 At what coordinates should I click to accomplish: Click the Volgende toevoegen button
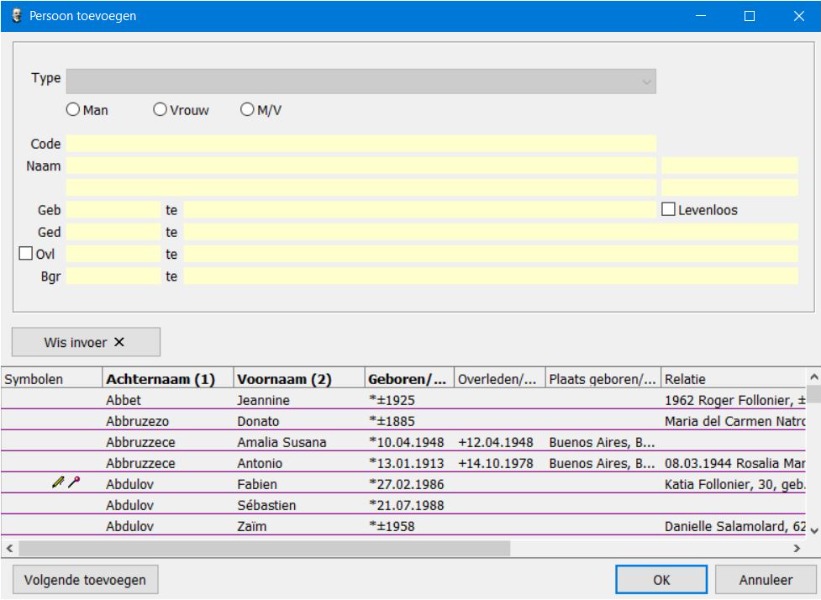point(85,579)
